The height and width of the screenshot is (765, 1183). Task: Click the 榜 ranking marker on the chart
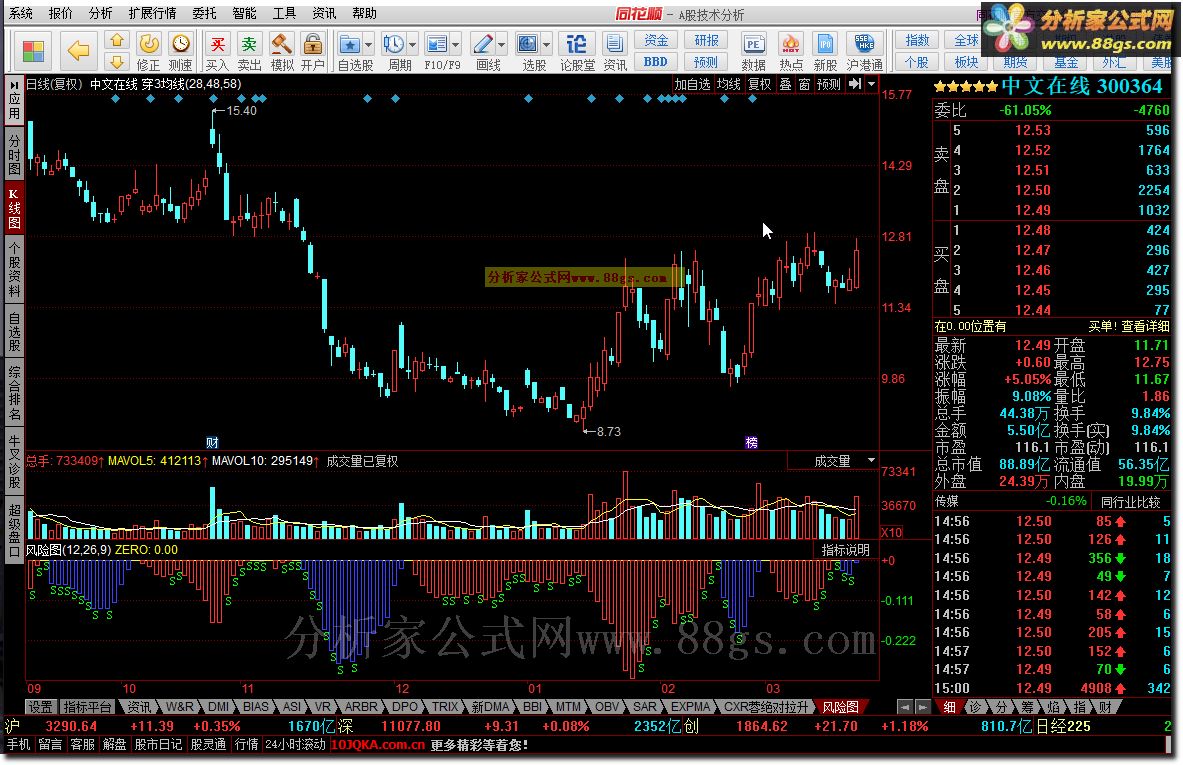(x=751, y=443)
